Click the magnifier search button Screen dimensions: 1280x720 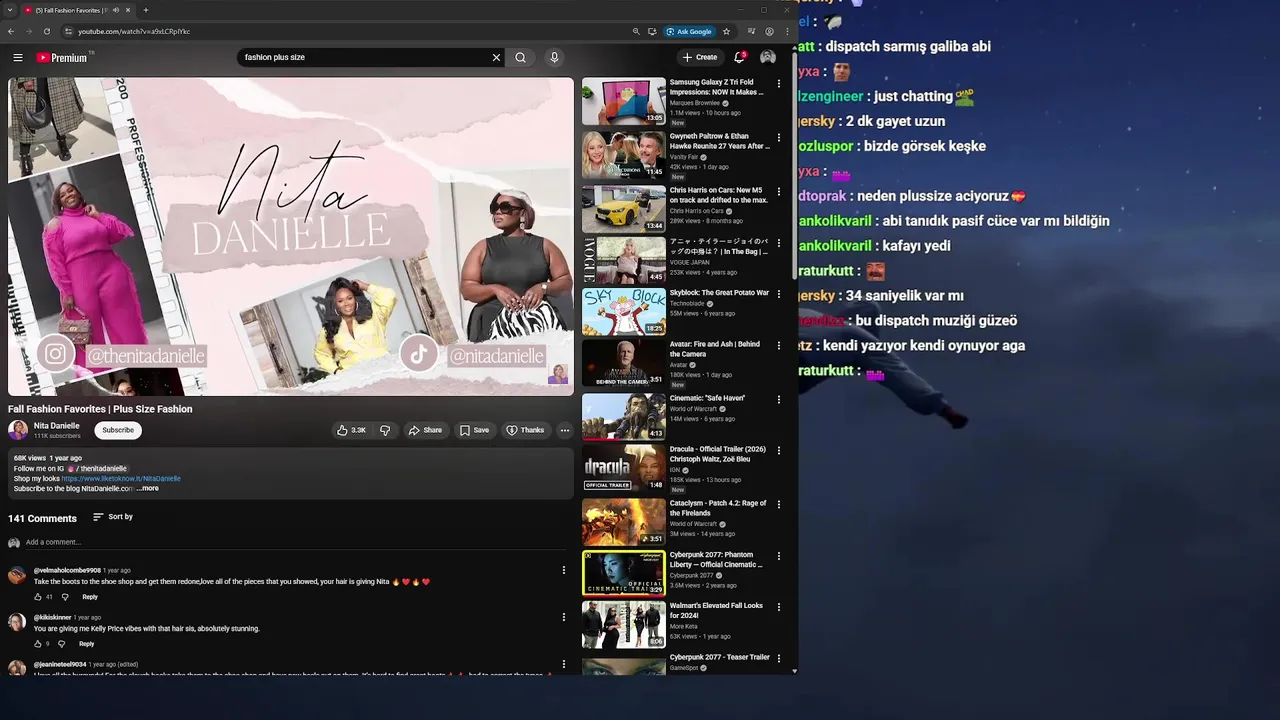click(x=520, y=58)
